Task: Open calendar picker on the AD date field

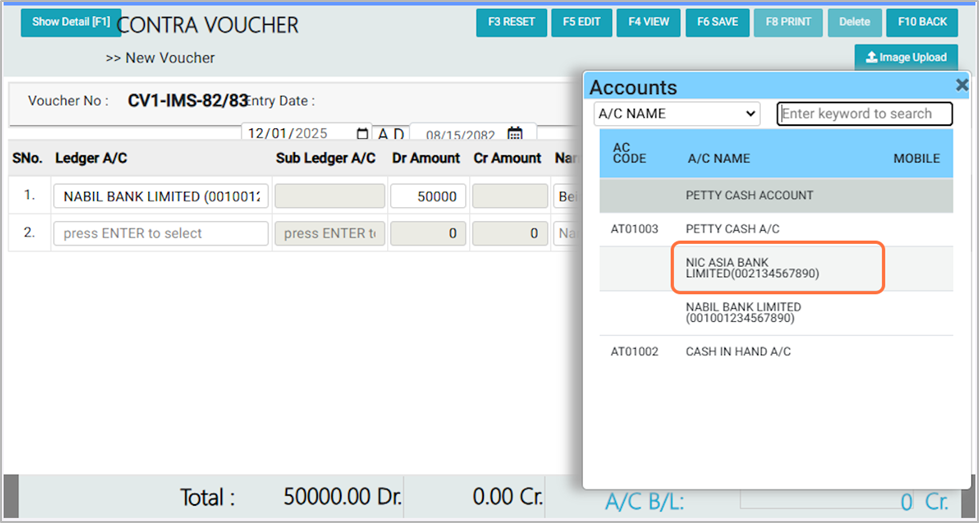Action: [x=362, y=134]
